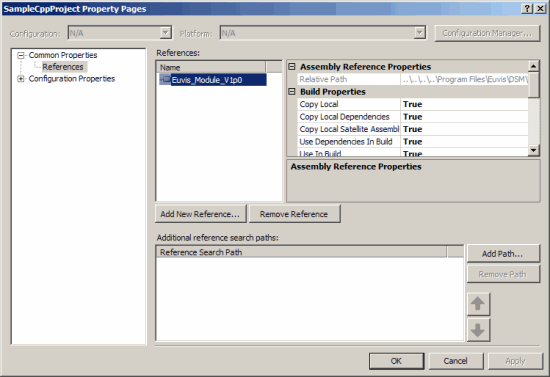The width and height of the screenshot is (550, 377).
Task: Click scroll down arrow in property grid
Action: [534, 150]
